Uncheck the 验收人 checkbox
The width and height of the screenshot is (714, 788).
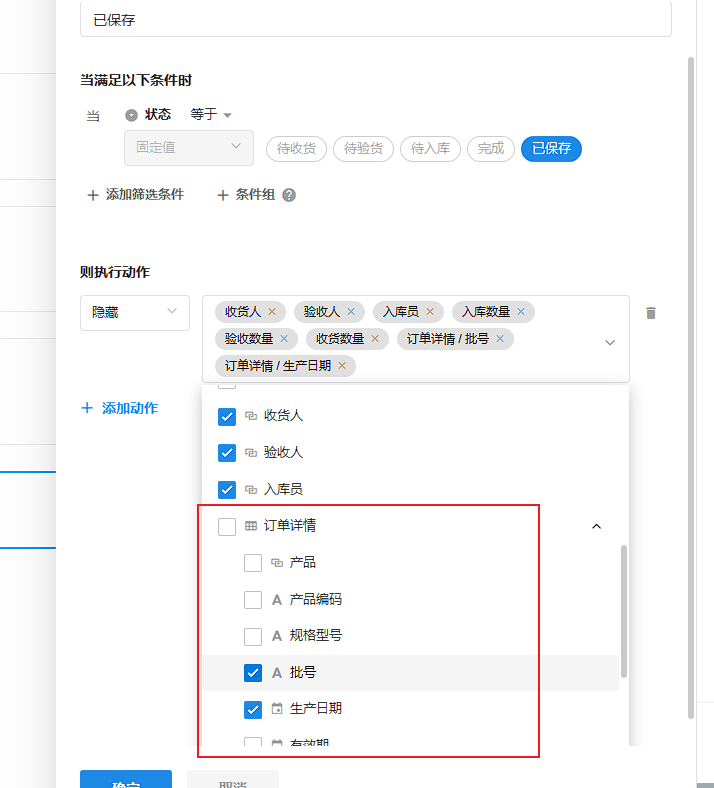(x=227, y=453)
